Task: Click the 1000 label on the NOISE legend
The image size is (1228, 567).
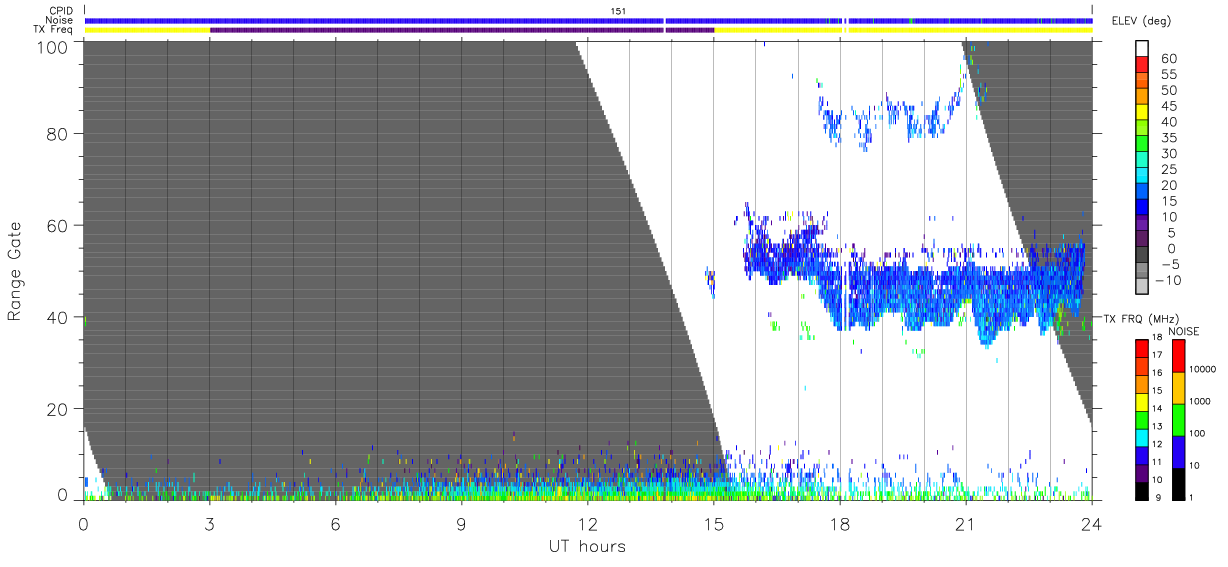Action: tap(1201, 401)
